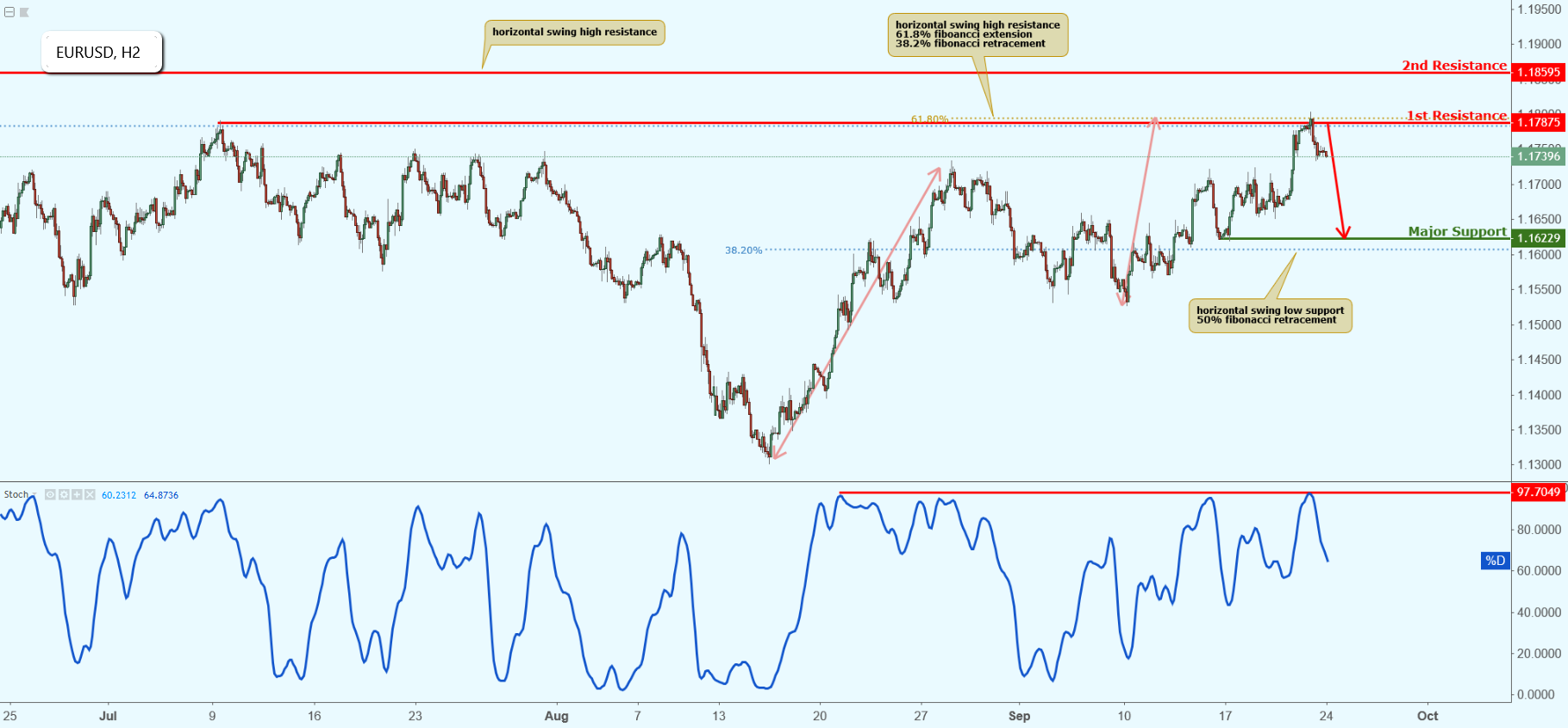1568x728 pixels.
Task: Remove the Stoch indicator using the X icon
Action: tap(90, 495)
